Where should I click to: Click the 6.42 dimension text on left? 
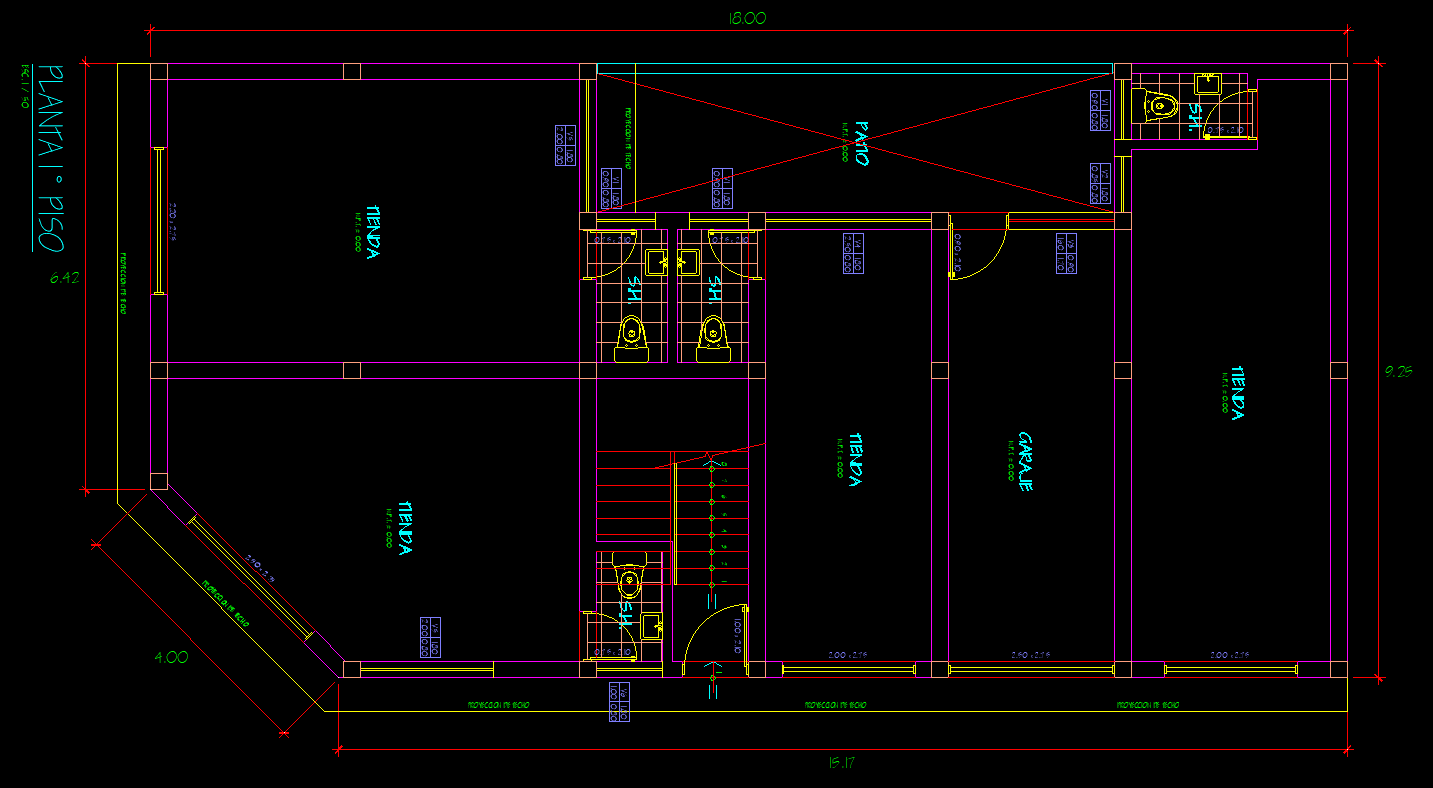point(64,278)
